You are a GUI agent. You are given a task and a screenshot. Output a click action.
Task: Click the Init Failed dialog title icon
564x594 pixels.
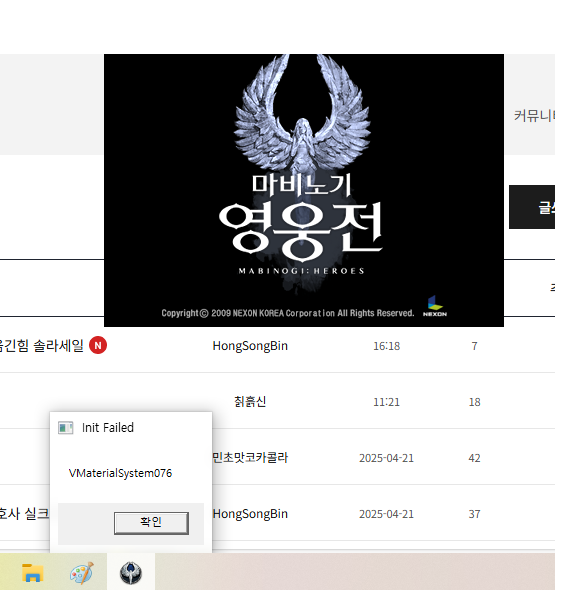pos(66,428)
